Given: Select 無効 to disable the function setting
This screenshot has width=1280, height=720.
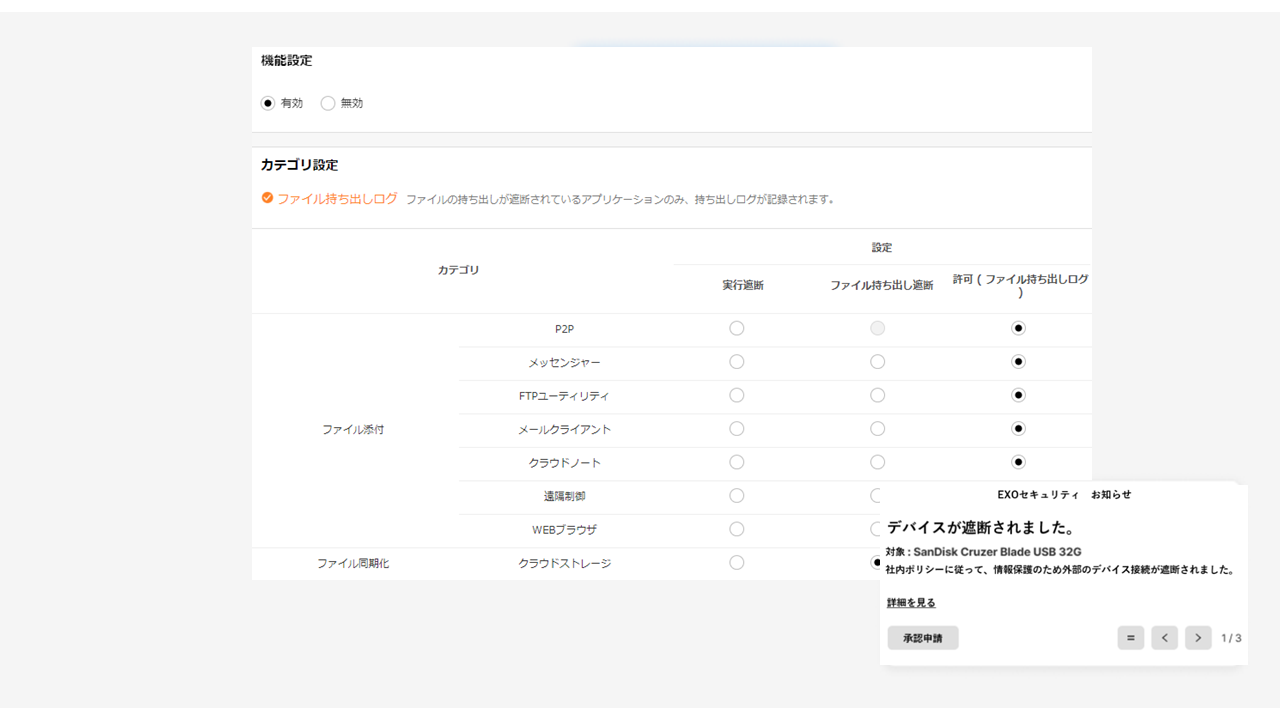Looking at the screenshot, I should (328, 103).
